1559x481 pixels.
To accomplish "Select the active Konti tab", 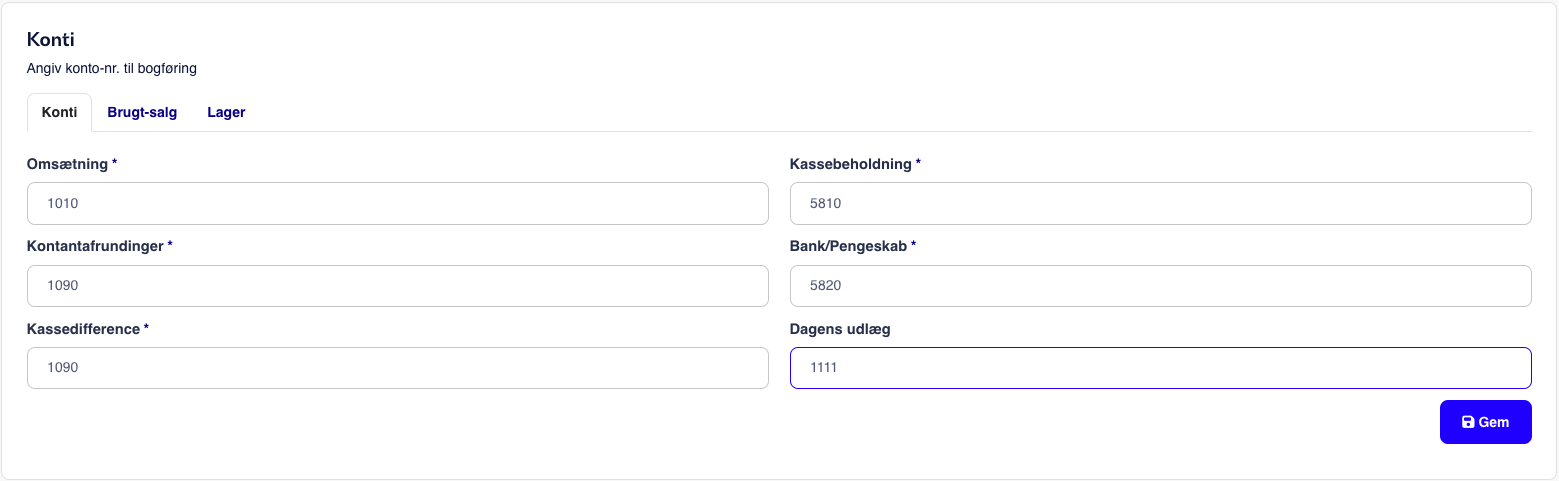I will pyautogui.click(x=59, y=112).
